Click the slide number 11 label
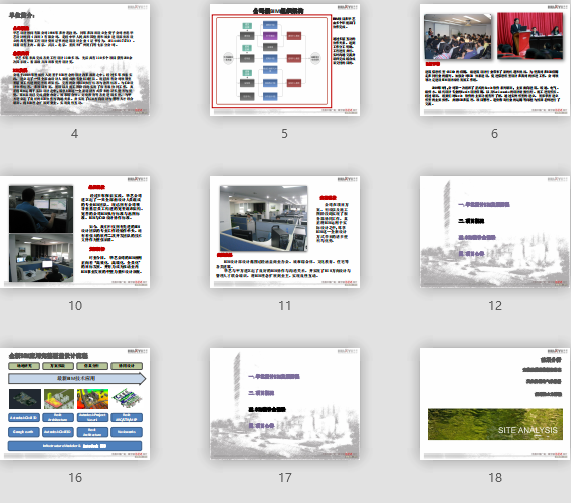Viewport: 571px width, 503px height. [x=285, y=306]
